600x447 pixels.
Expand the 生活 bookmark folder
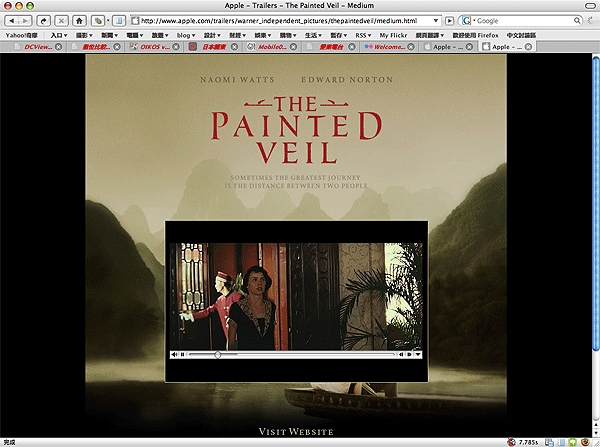point(313,35)
